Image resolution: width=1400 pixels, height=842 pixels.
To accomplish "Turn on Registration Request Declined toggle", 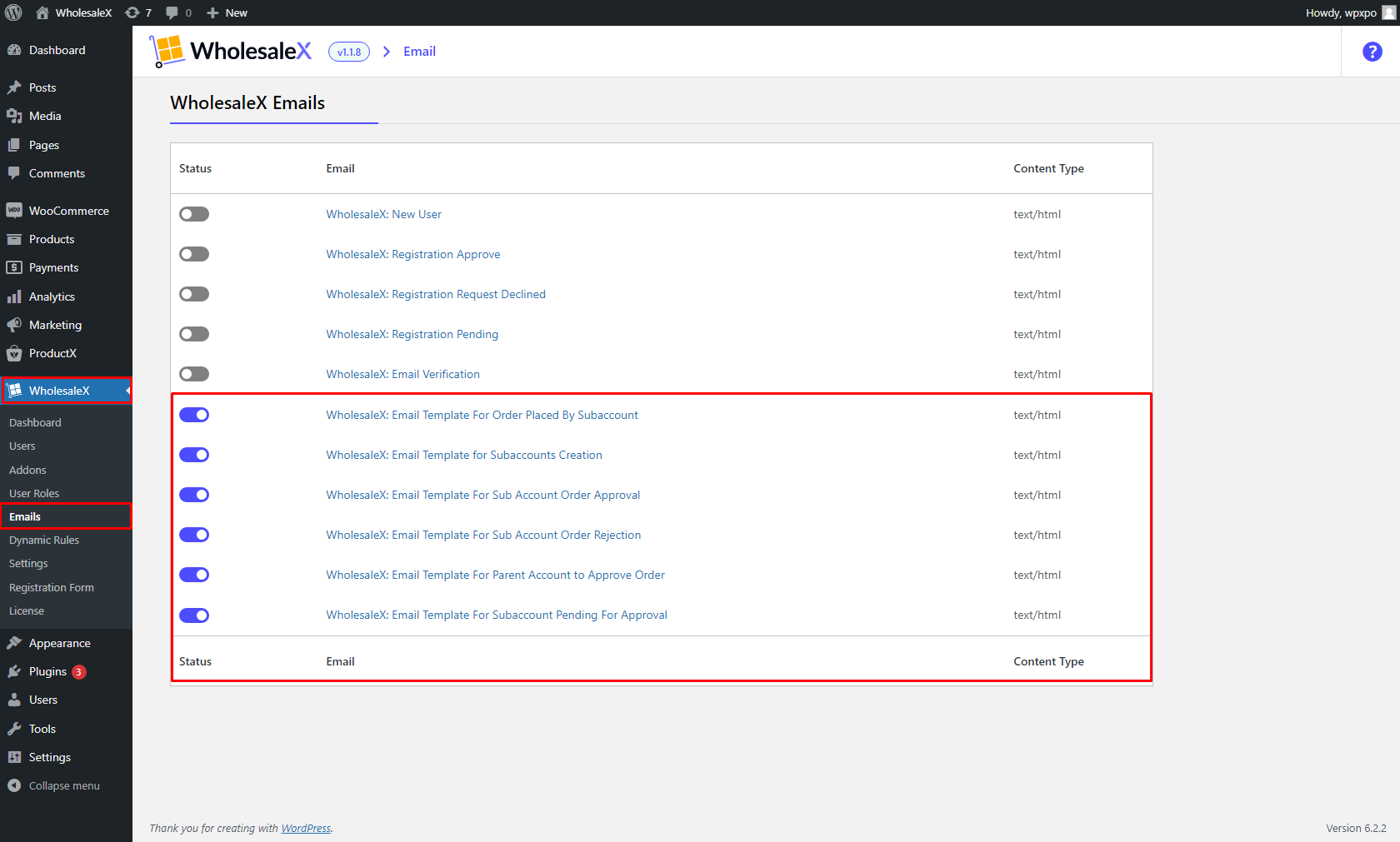I will 194,294.
